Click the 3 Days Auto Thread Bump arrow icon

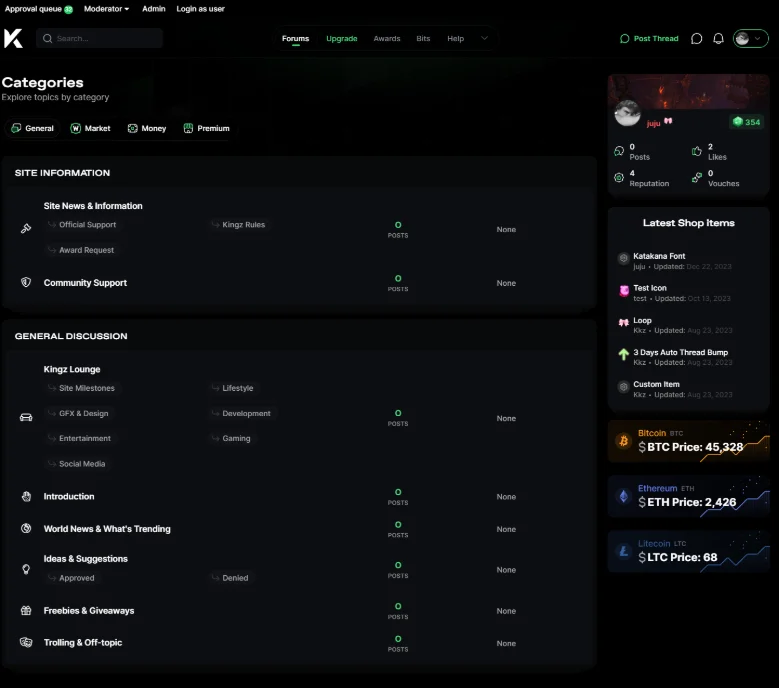point(624,354)
